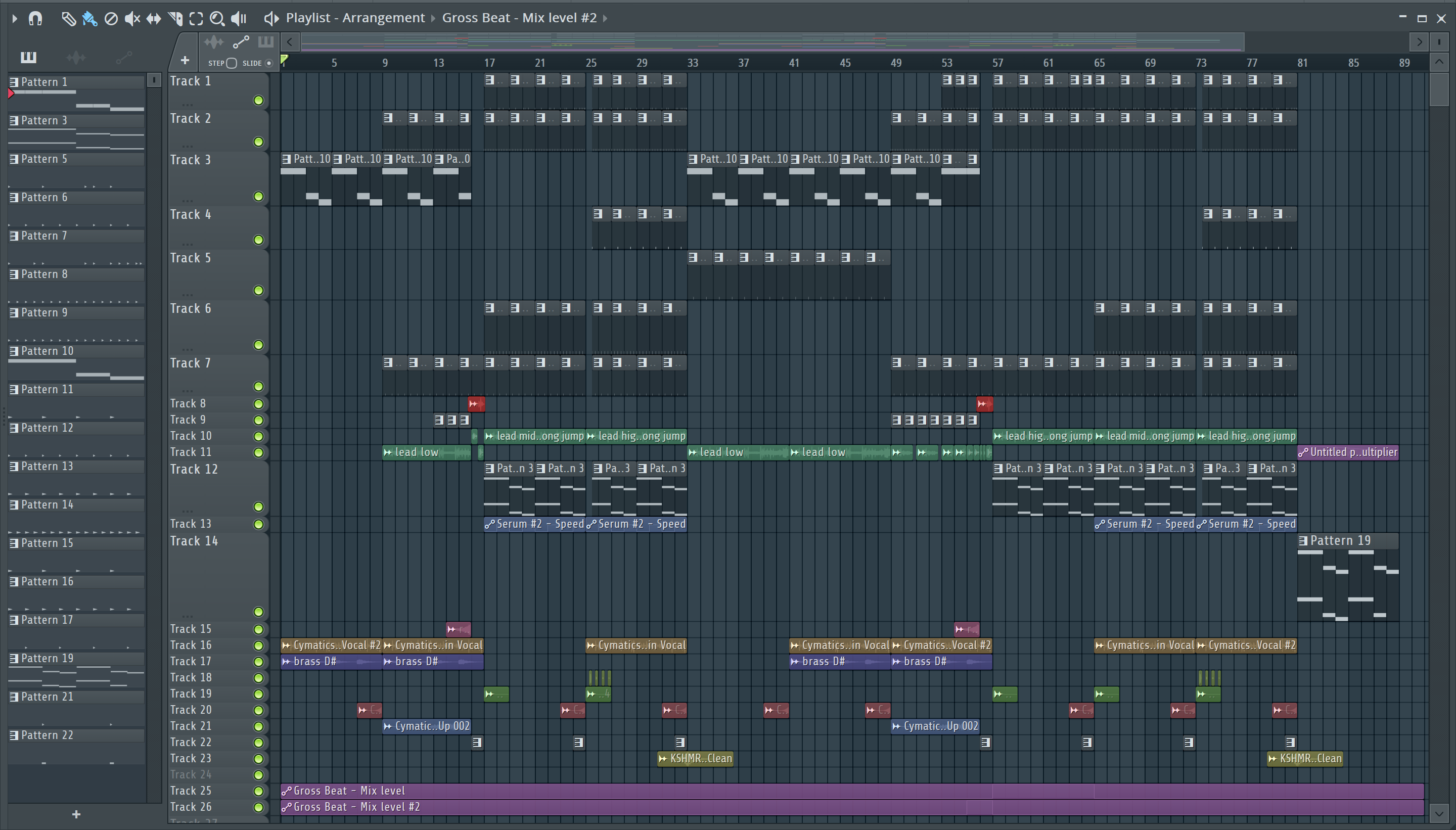Add a new pattern with the bottom plus

76,814
